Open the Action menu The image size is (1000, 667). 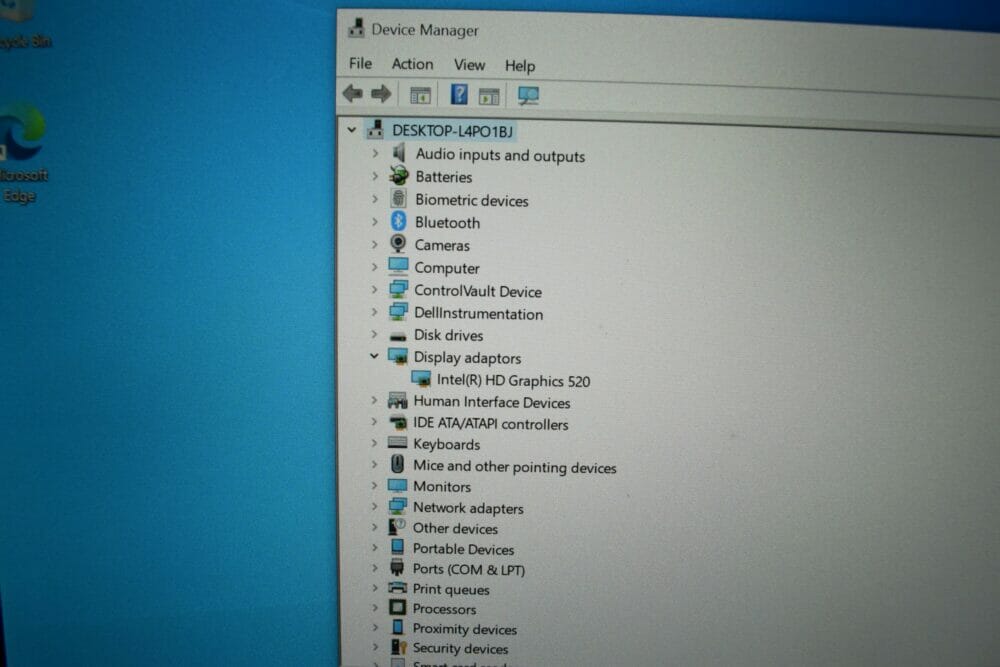(412, 64)
